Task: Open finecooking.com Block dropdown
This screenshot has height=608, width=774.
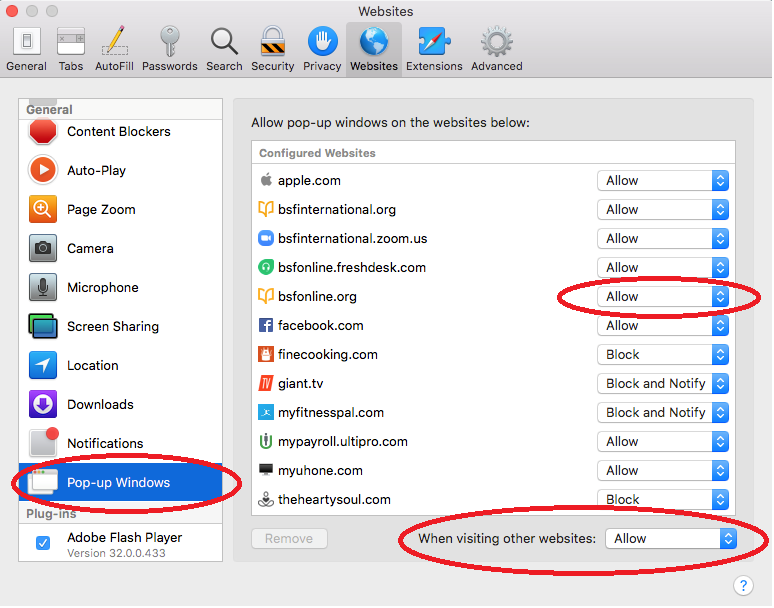Action: click(663, 355)
